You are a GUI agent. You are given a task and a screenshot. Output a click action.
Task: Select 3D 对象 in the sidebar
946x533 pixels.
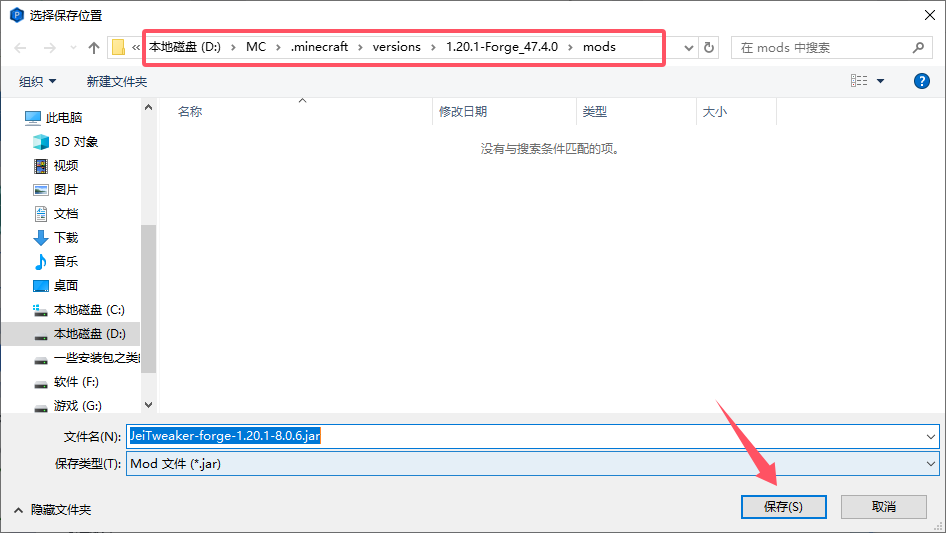(75, 142)
